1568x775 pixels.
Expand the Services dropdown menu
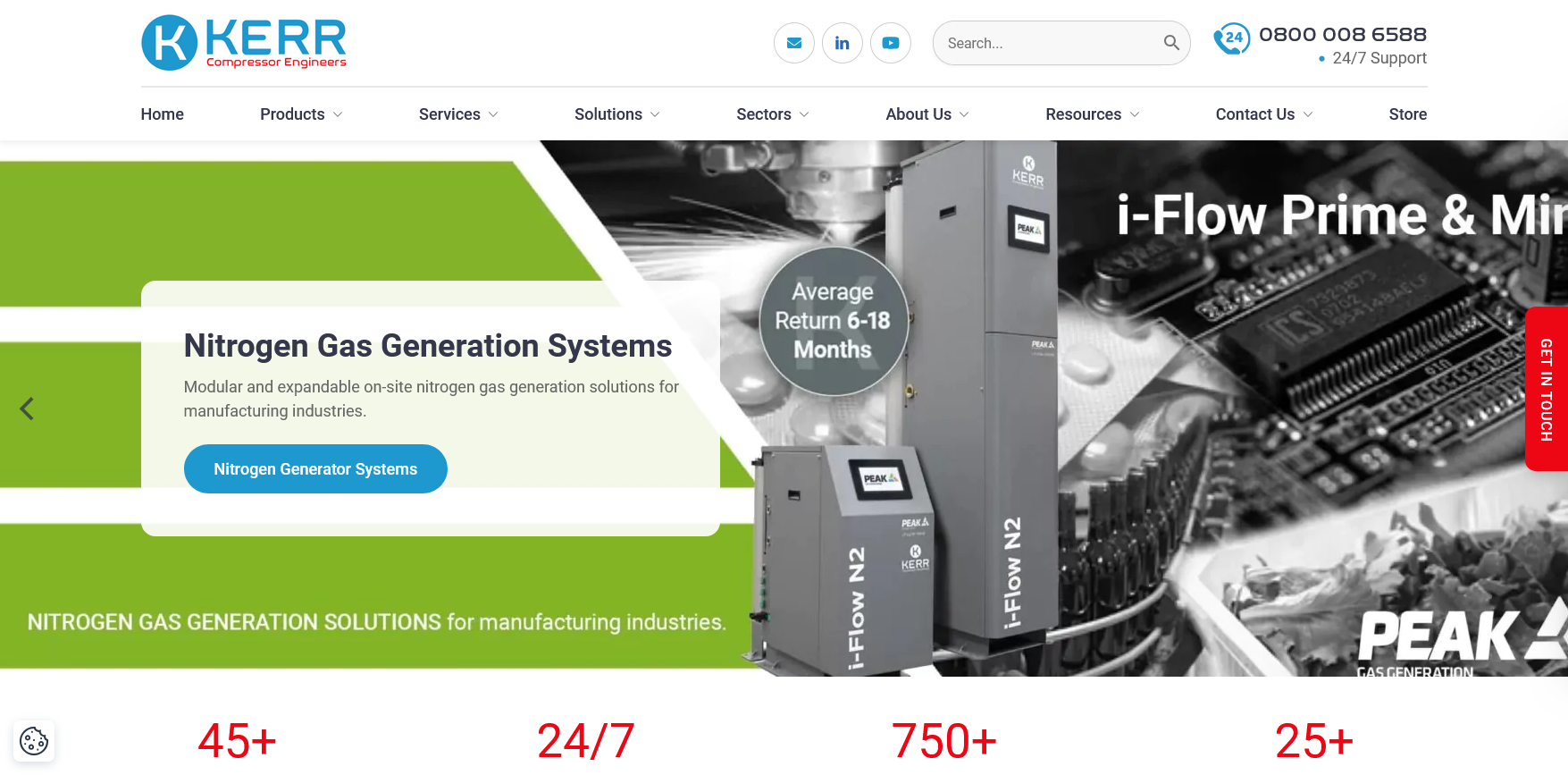coord(458,114)
